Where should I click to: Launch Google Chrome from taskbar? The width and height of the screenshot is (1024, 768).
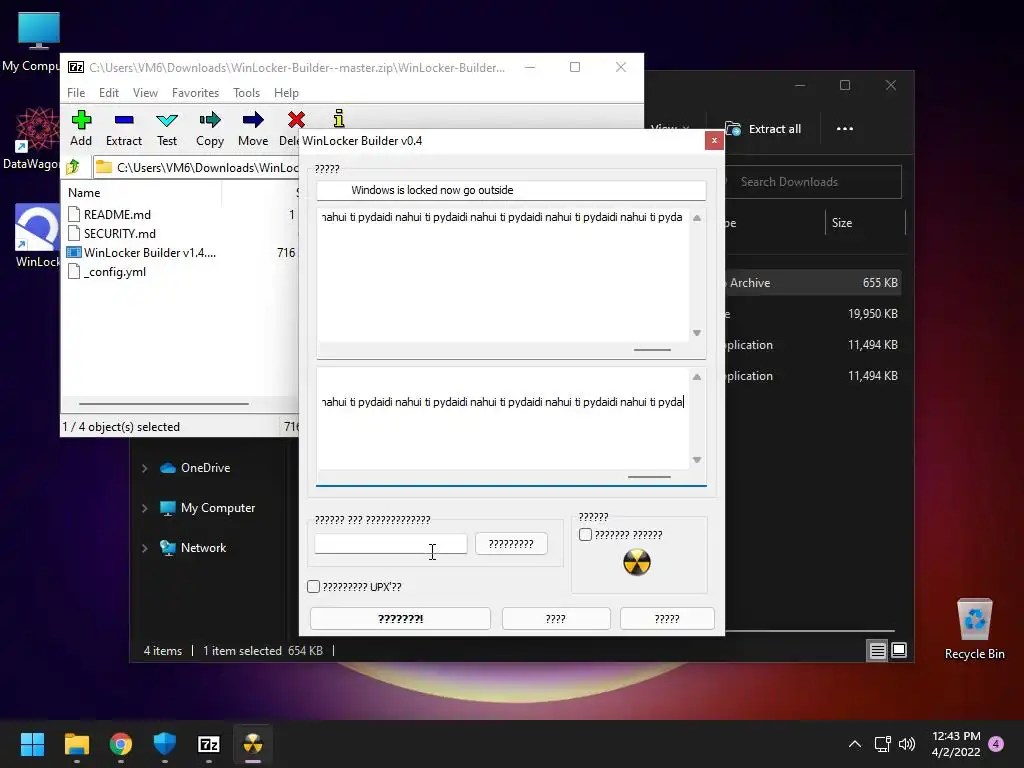pos(121,744)
